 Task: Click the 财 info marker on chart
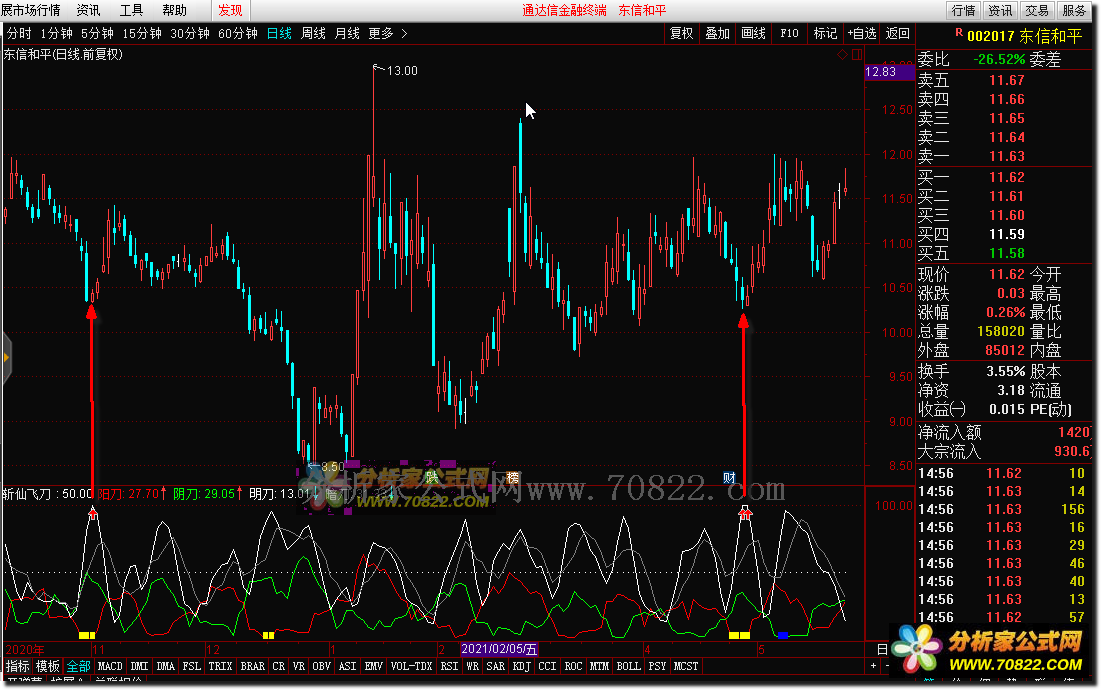pyautogui.click(x=729, y=478)
